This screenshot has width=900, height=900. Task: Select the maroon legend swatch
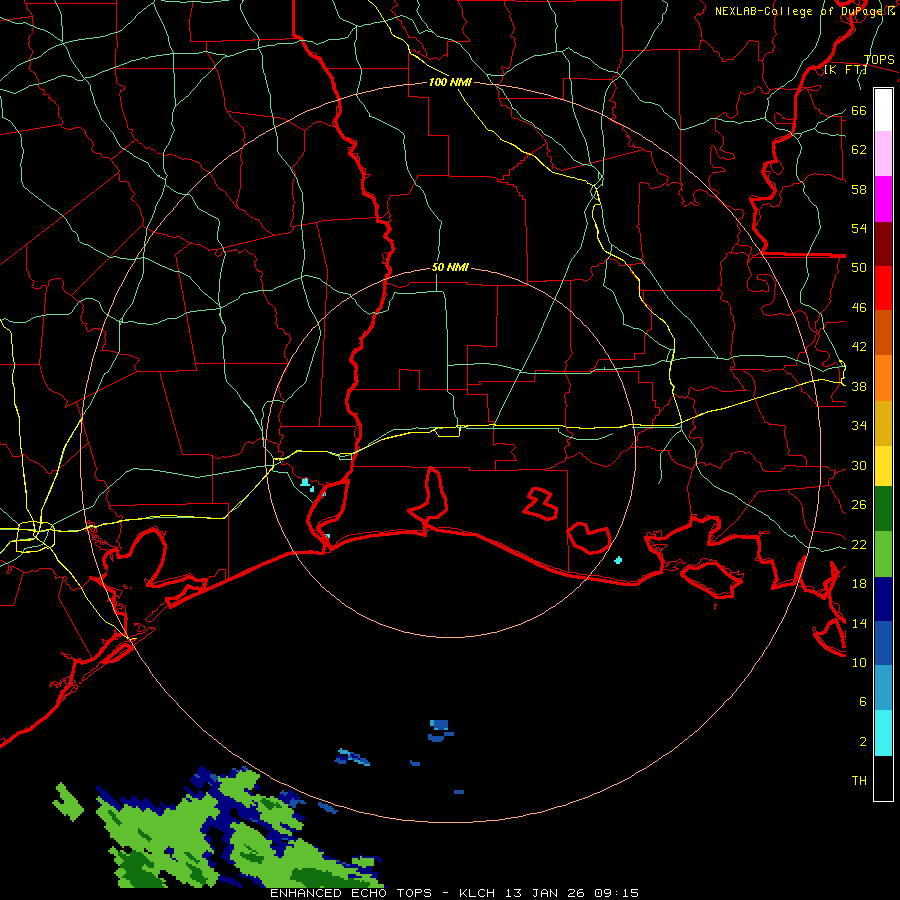(883, 244)
